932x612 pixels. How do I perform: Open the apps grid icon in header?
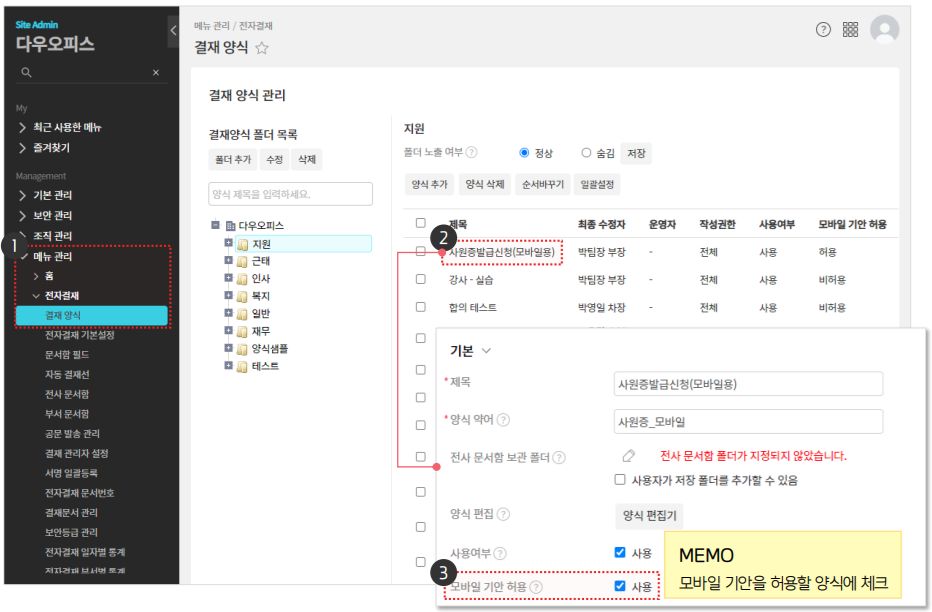[851, 30]
